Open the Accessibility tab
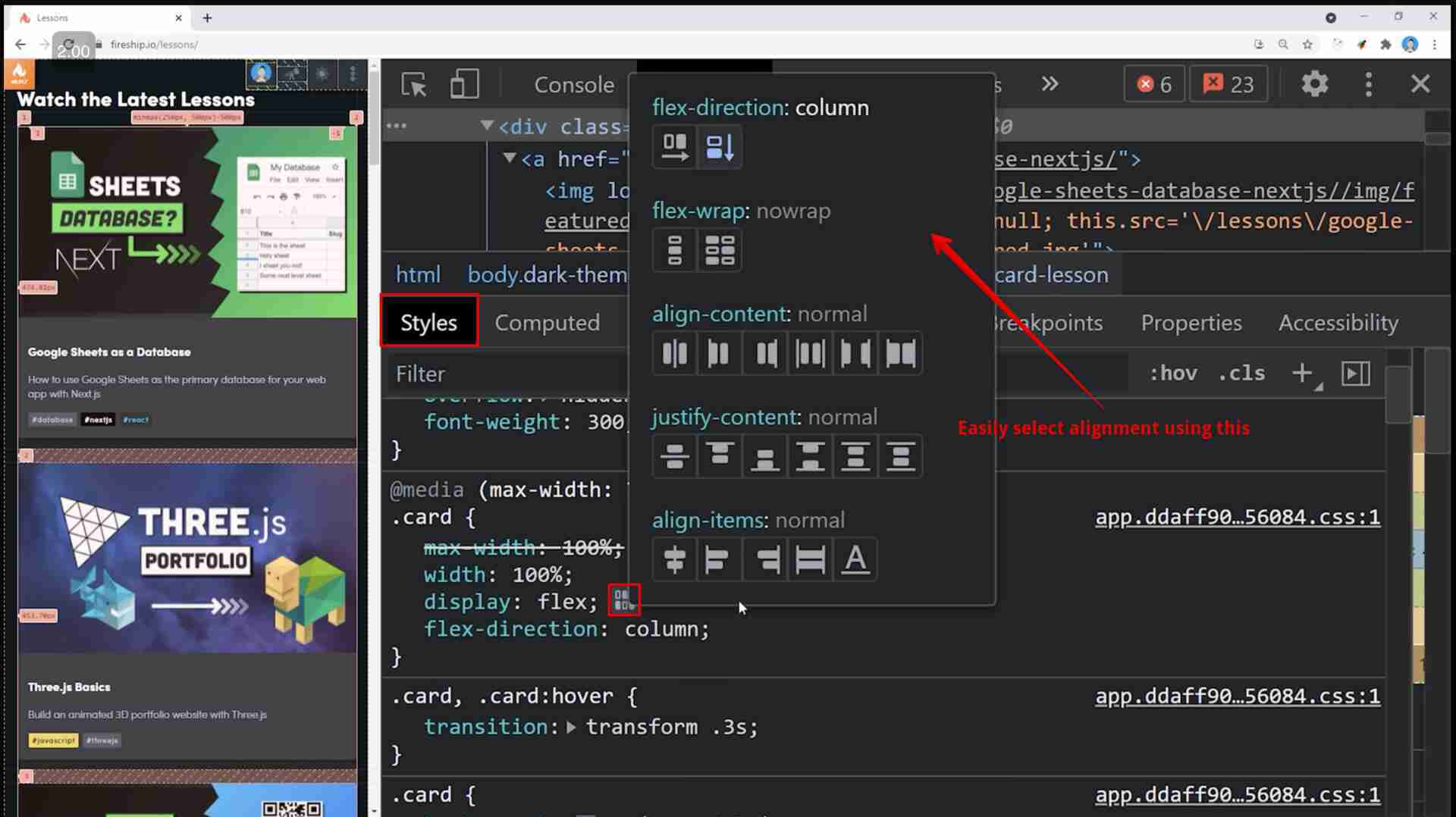The width and height of the screenshot is (1456, 817). (1338, 322)
